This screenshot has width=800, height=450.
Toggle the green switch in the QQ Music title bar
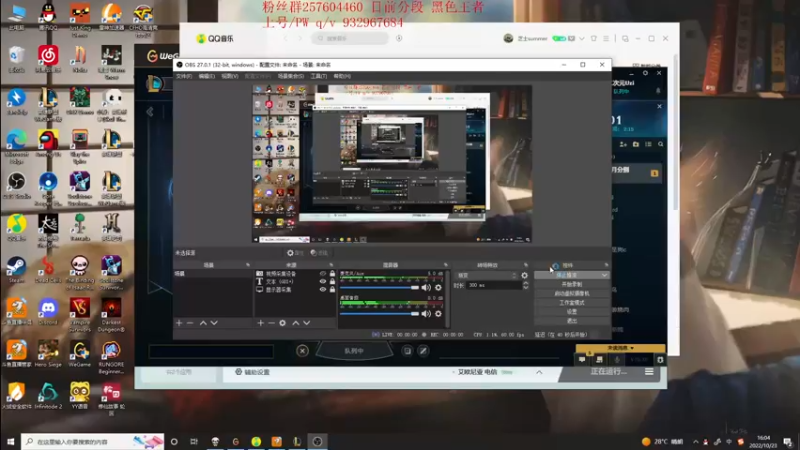[x=559, y=38]
